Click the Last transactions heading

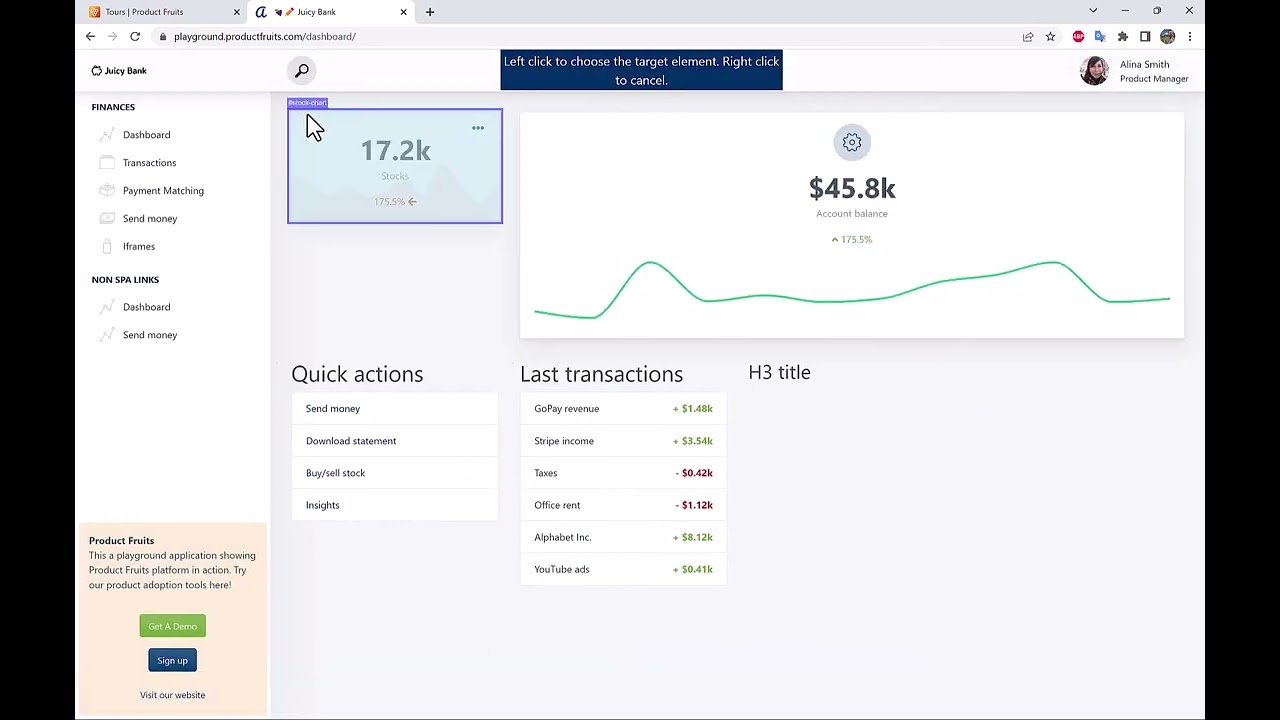point(601,374)
